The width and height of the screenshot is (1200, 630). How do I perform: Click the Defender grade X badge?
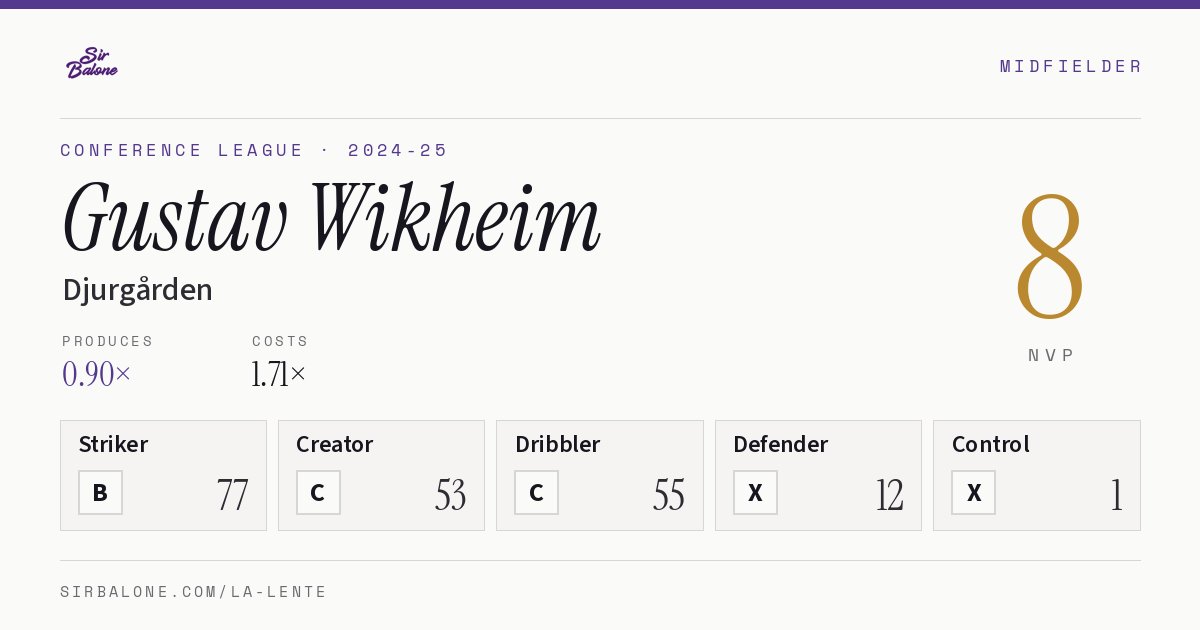(755, 492)
